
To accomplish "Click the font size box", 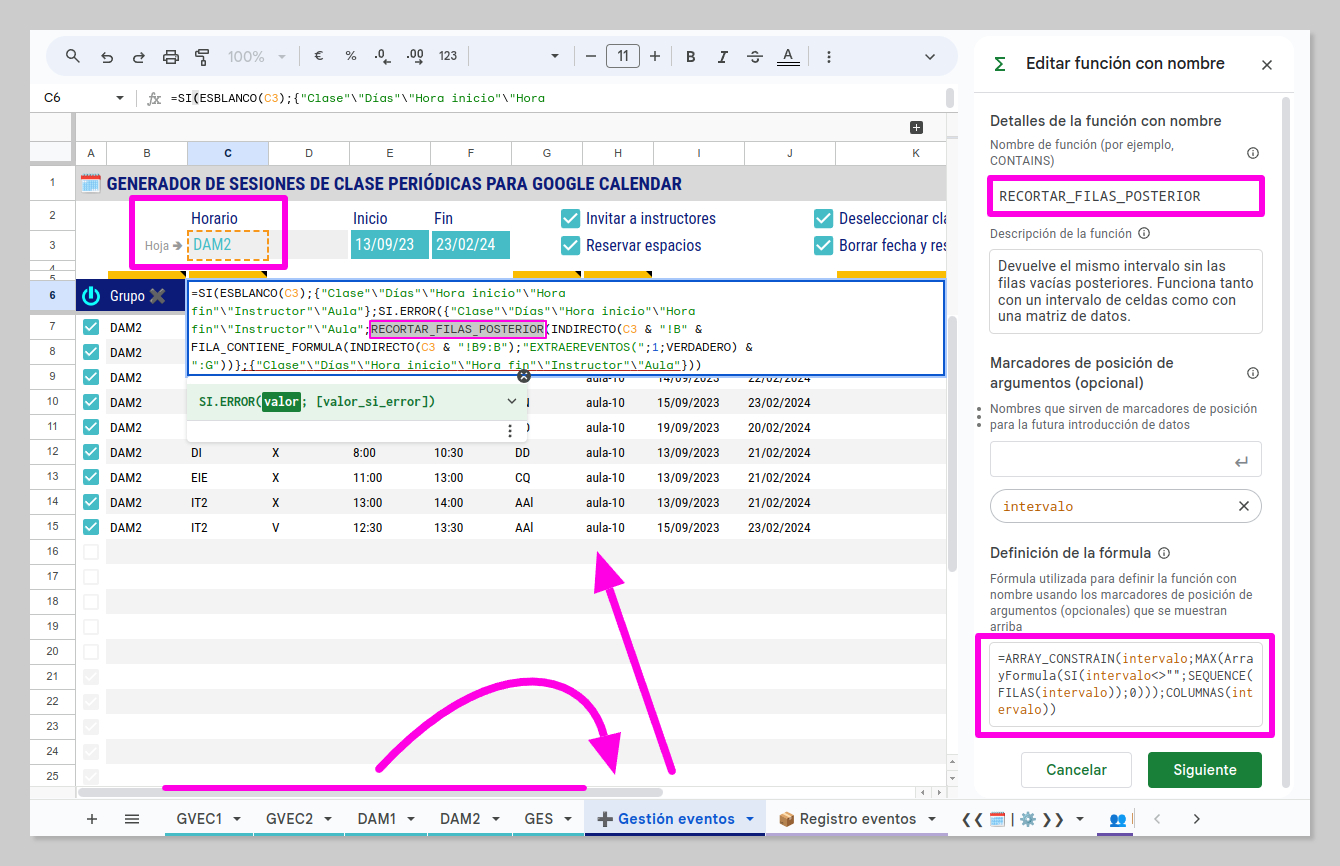I will (x=623, y=56).
